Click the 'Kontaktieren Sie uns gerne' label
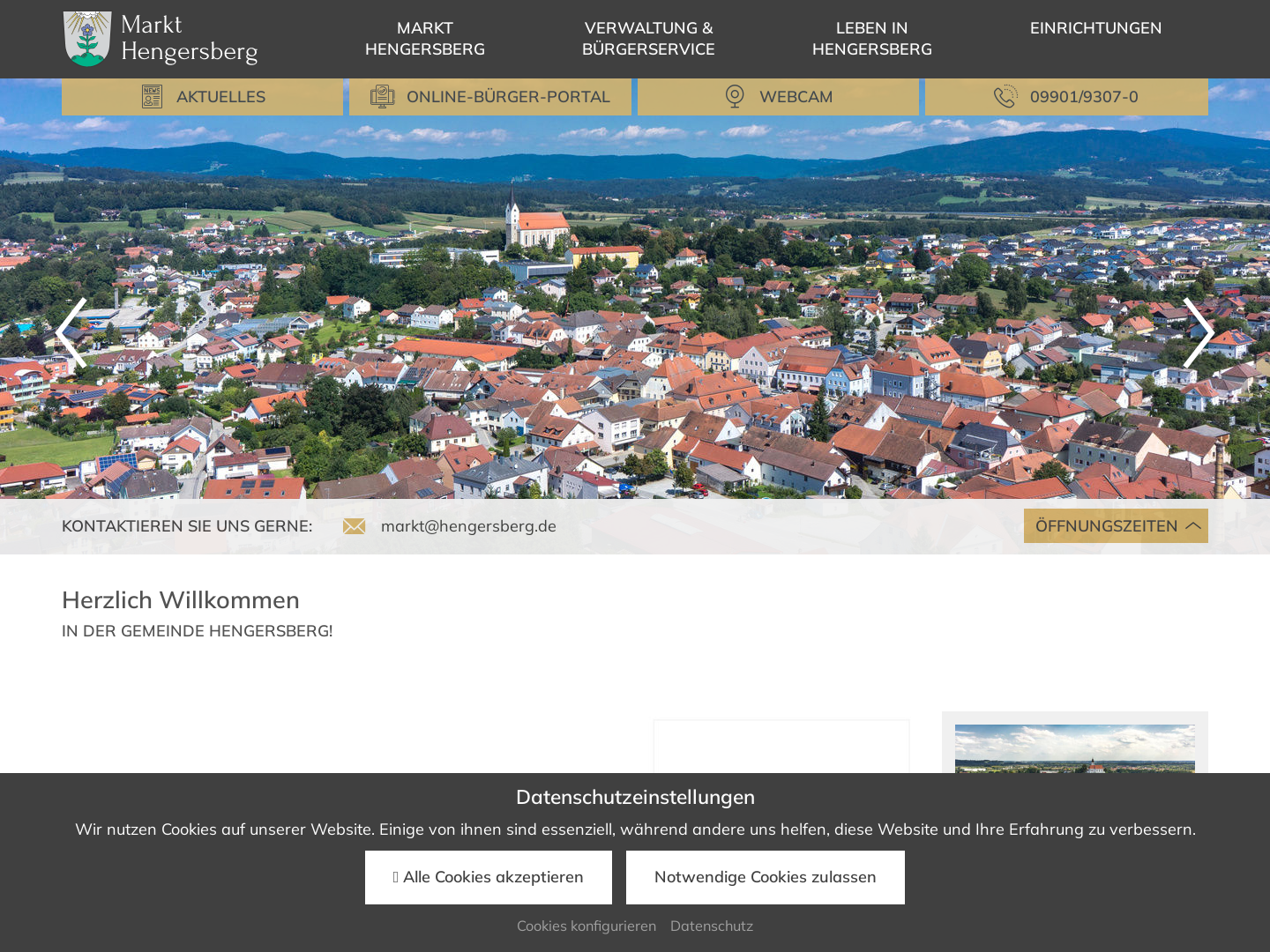The height and width of the screenshot is (952, 1270). 187,526
